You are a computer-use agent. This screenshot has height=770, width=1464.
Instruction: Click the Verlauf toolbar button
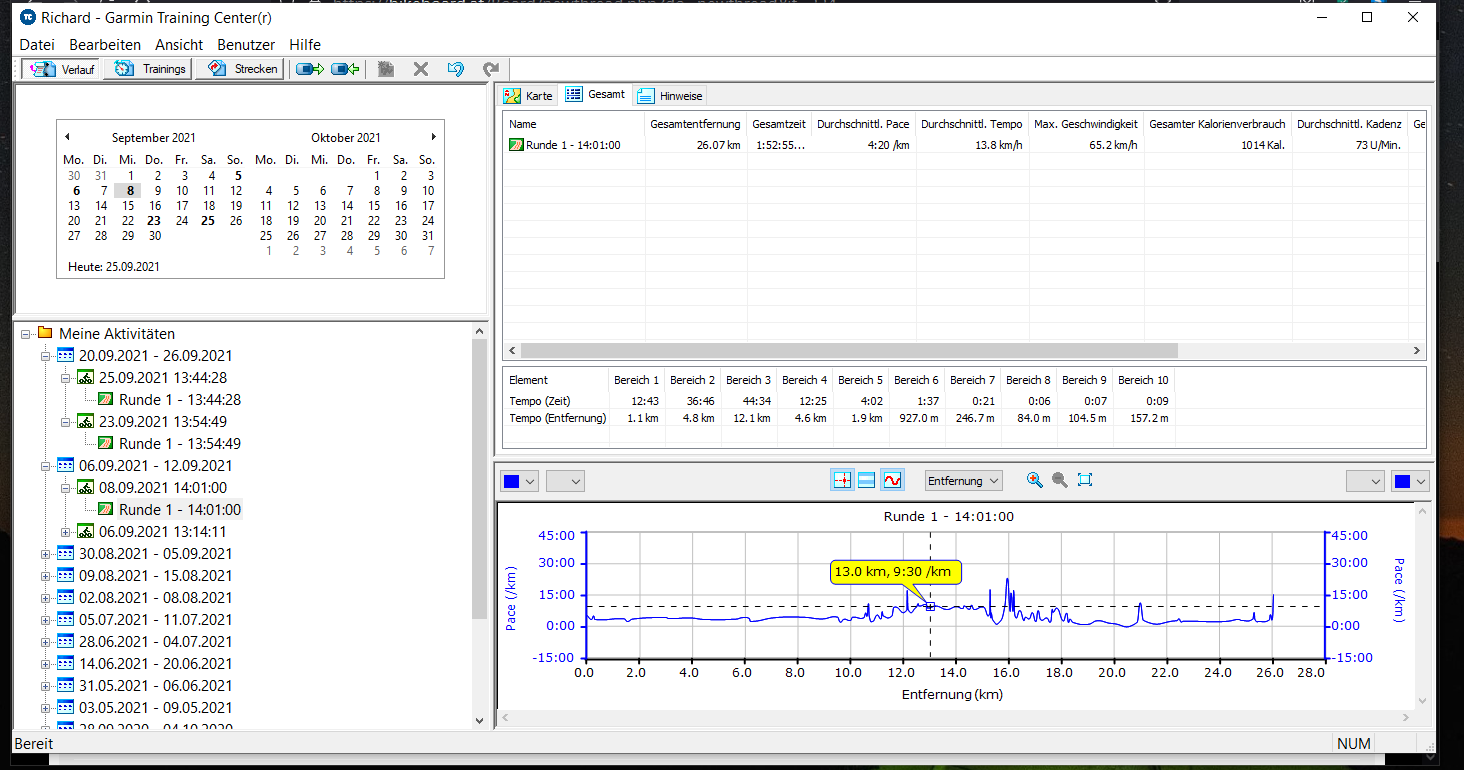(x=62, y=69)
